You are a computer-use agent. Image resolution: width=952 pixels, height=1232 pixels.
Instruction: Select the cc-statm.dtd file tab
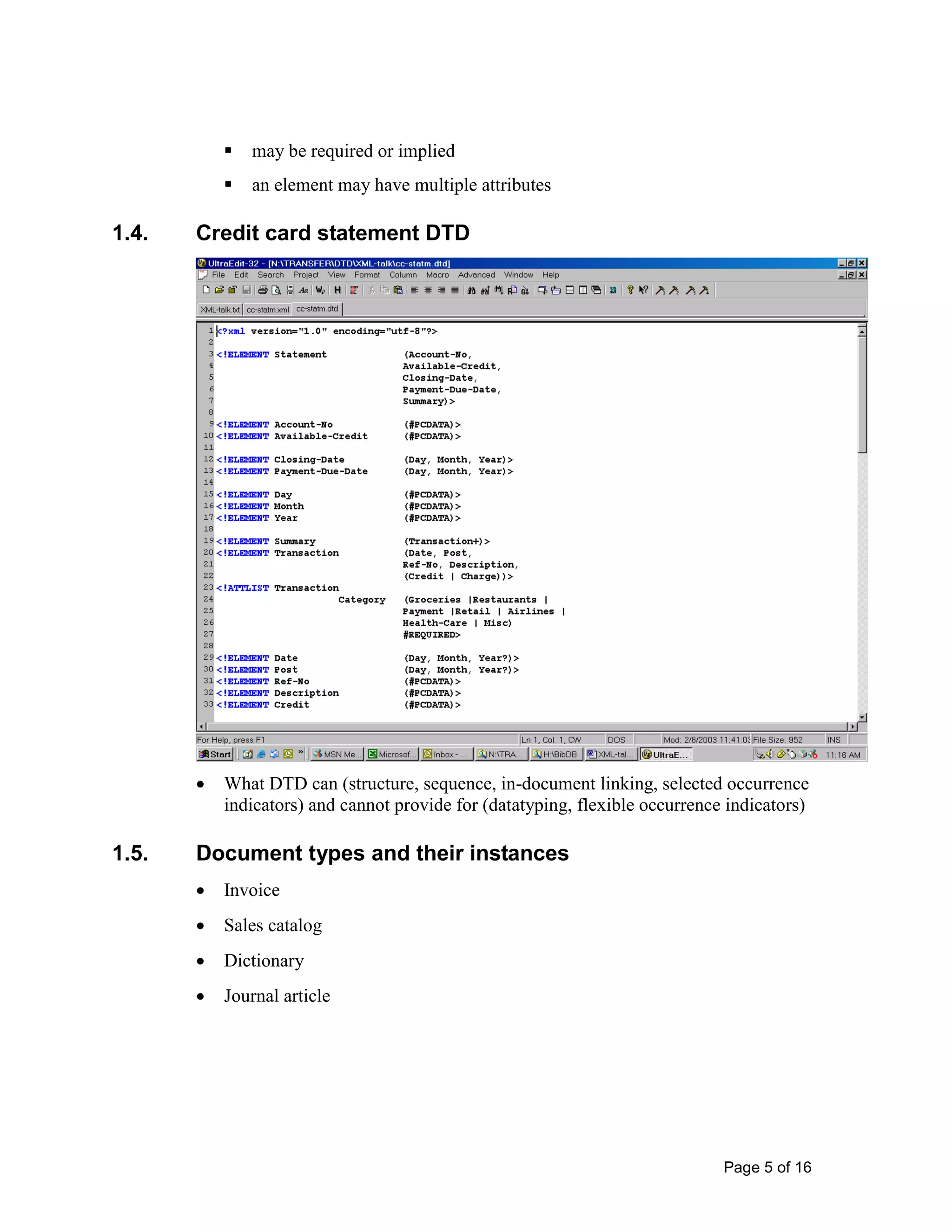coord(317,309)
